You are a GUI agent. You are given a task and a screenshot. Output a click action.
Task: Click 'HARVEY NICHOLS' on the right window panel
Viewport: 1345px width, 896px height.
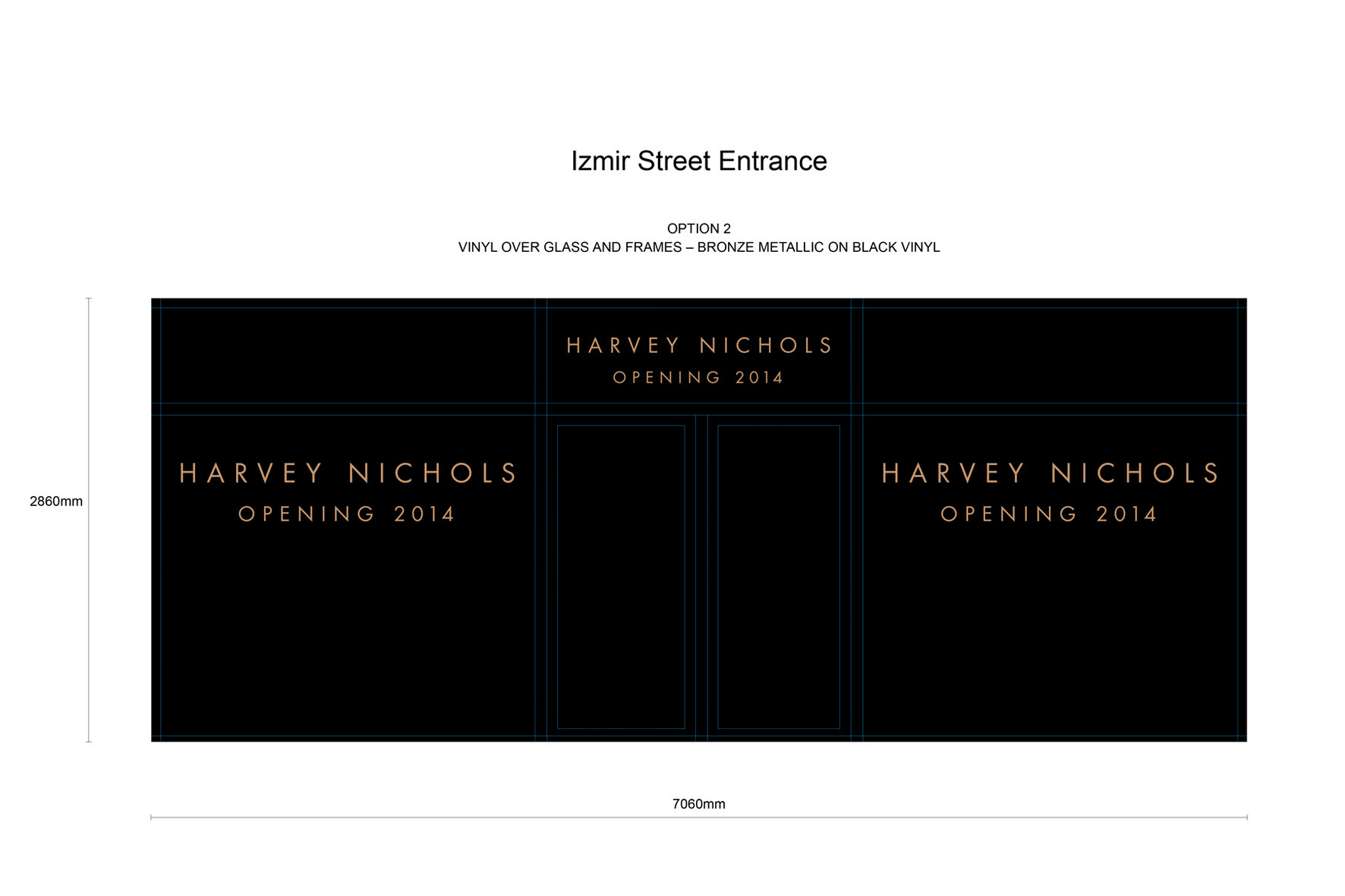point(1050,473)
